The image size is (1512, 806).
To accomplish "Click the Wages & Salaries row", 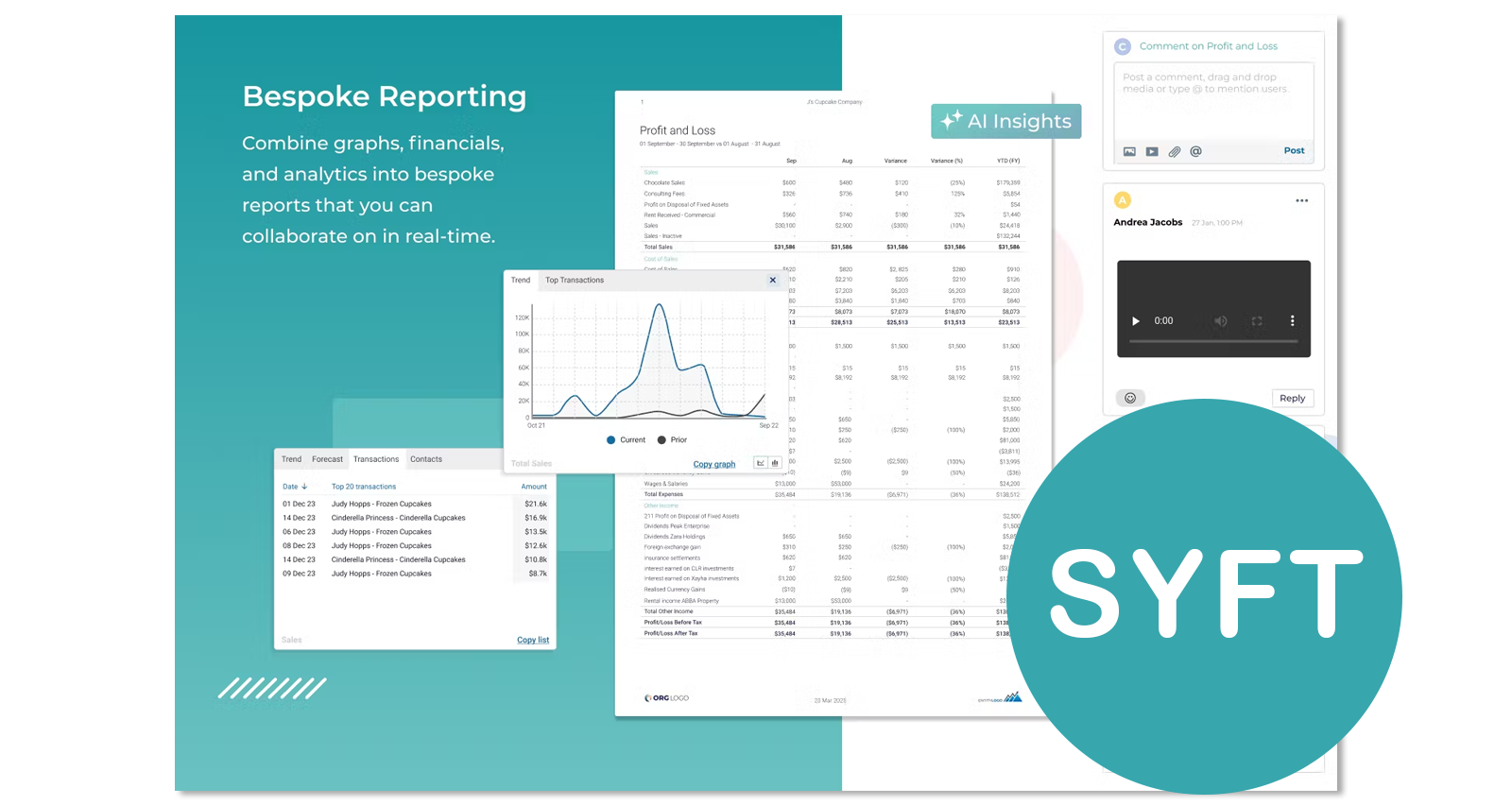I will coord(832,484).
